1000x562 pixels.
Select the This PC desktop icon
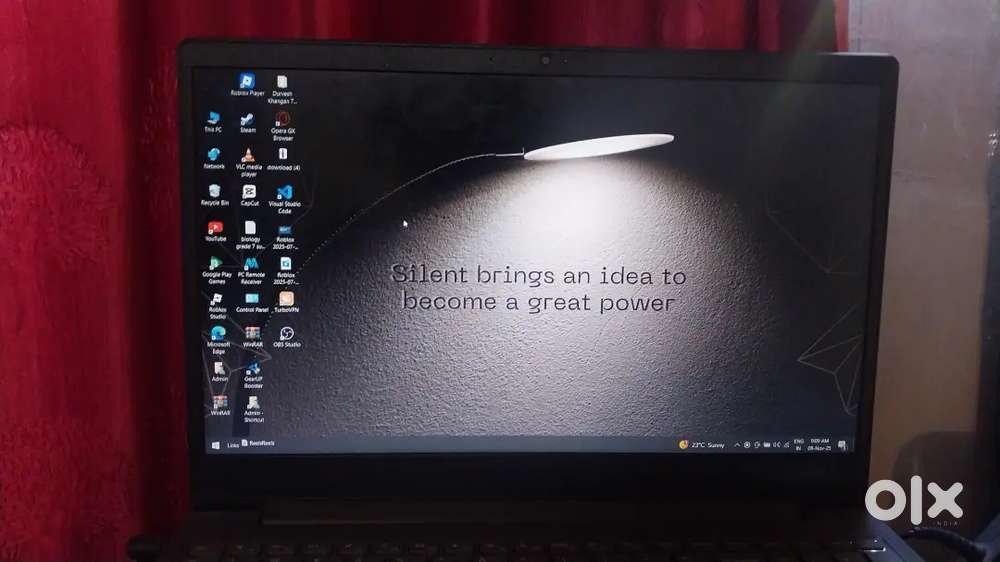click(213, 122)
